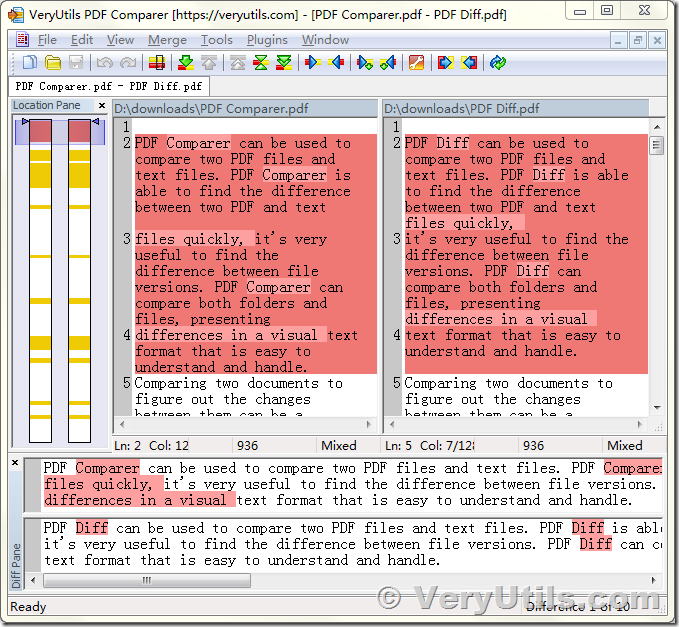This screenshot has height=627, width=679.
Task: Click the left bar in the Location Pane
Action: [x=40, y=281]
